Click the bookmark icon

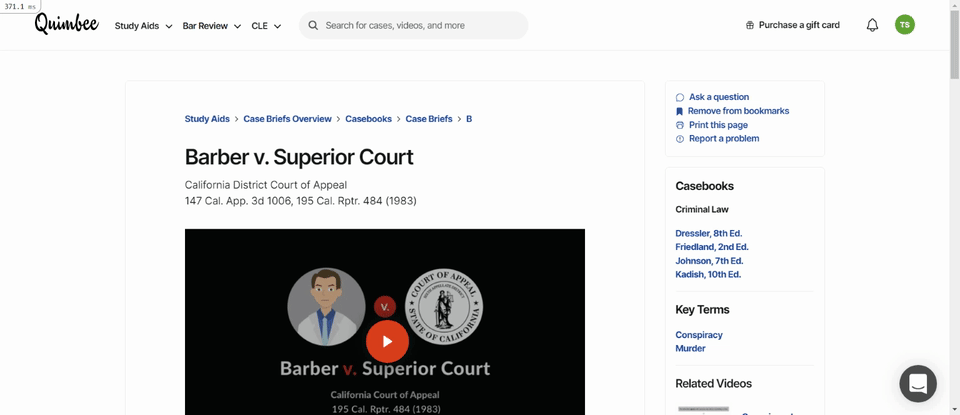tap(679, 111)
